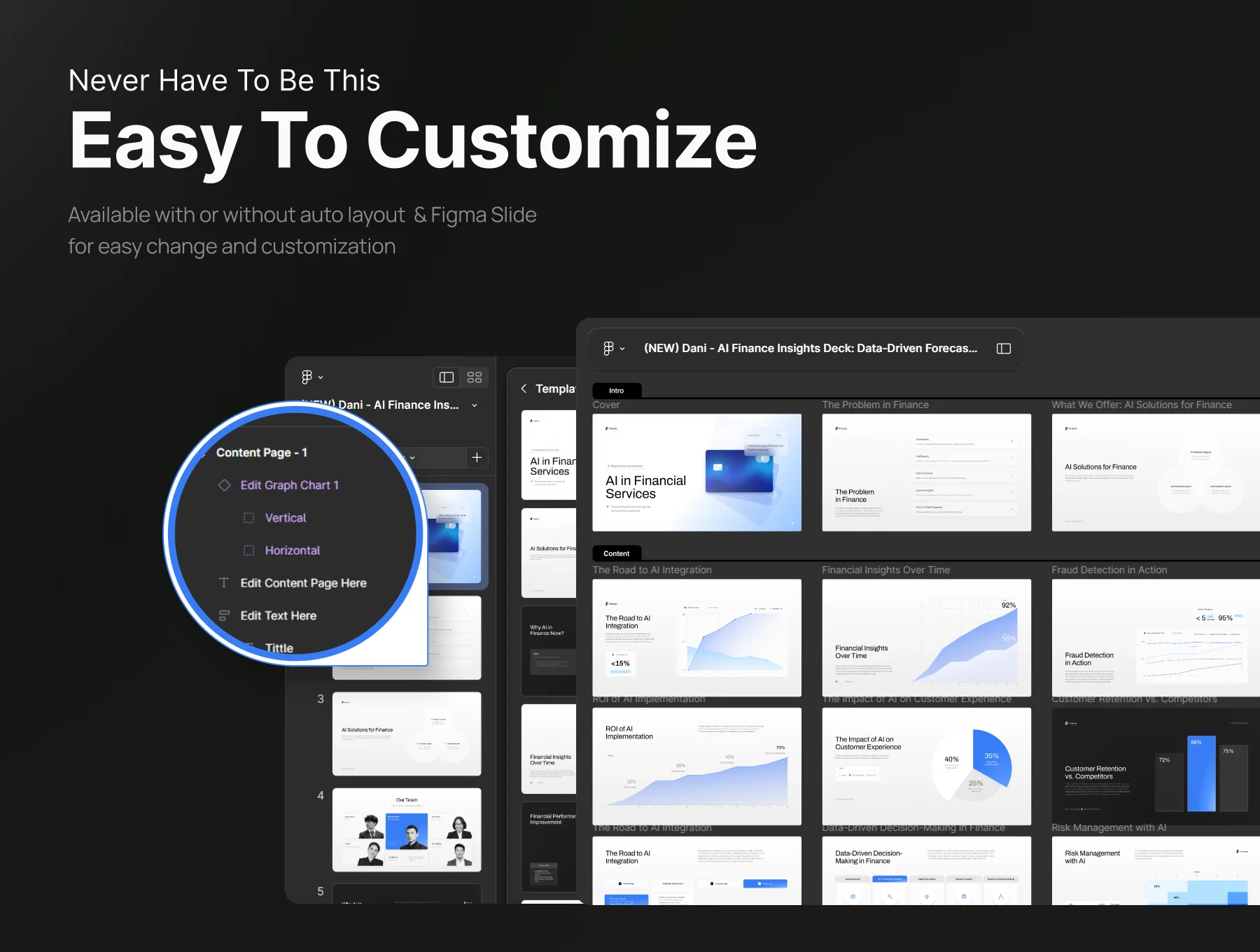Switch to grid view in the left panel
The width and height of the screenshot is (1260, 952).
[x=475, y=377]
